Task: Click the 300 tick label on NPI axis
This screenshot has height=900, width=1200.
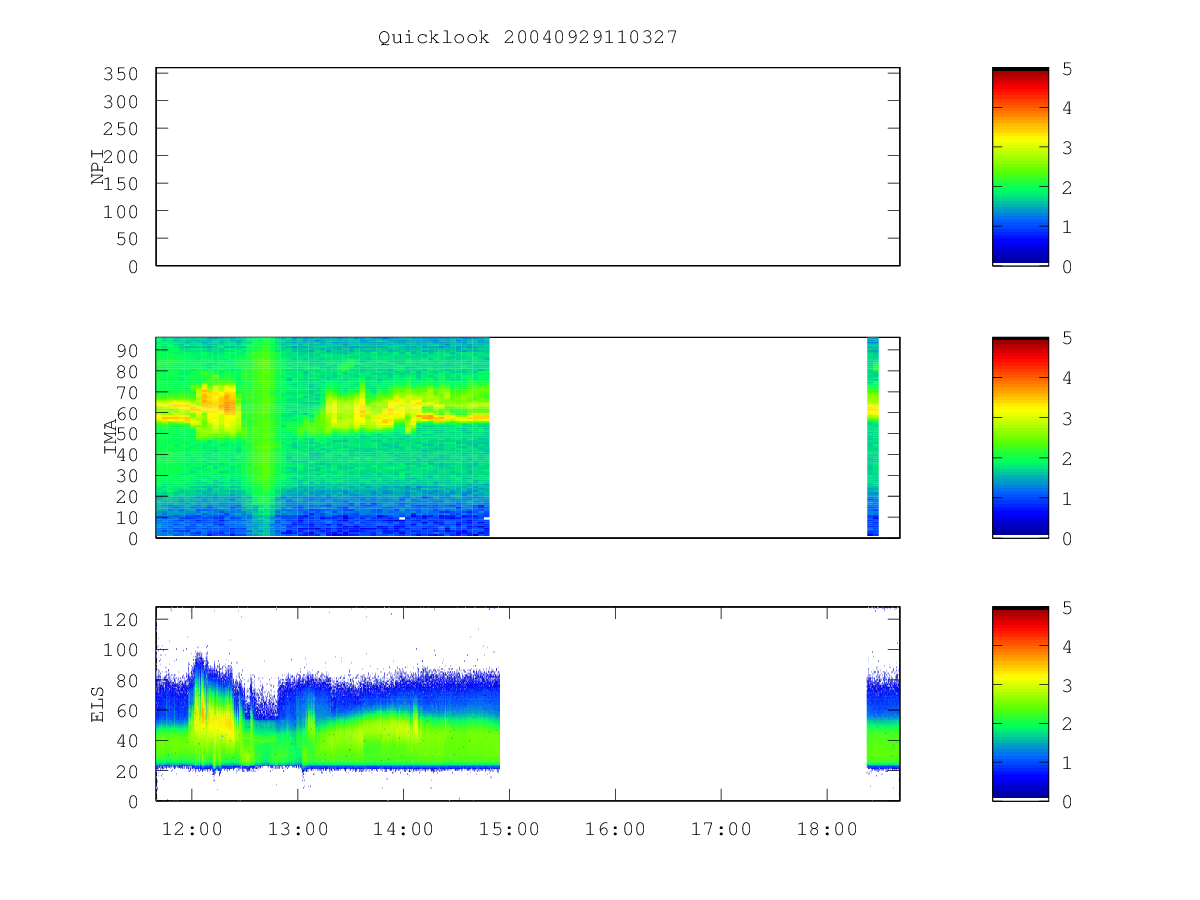Action: coord(121,102)
